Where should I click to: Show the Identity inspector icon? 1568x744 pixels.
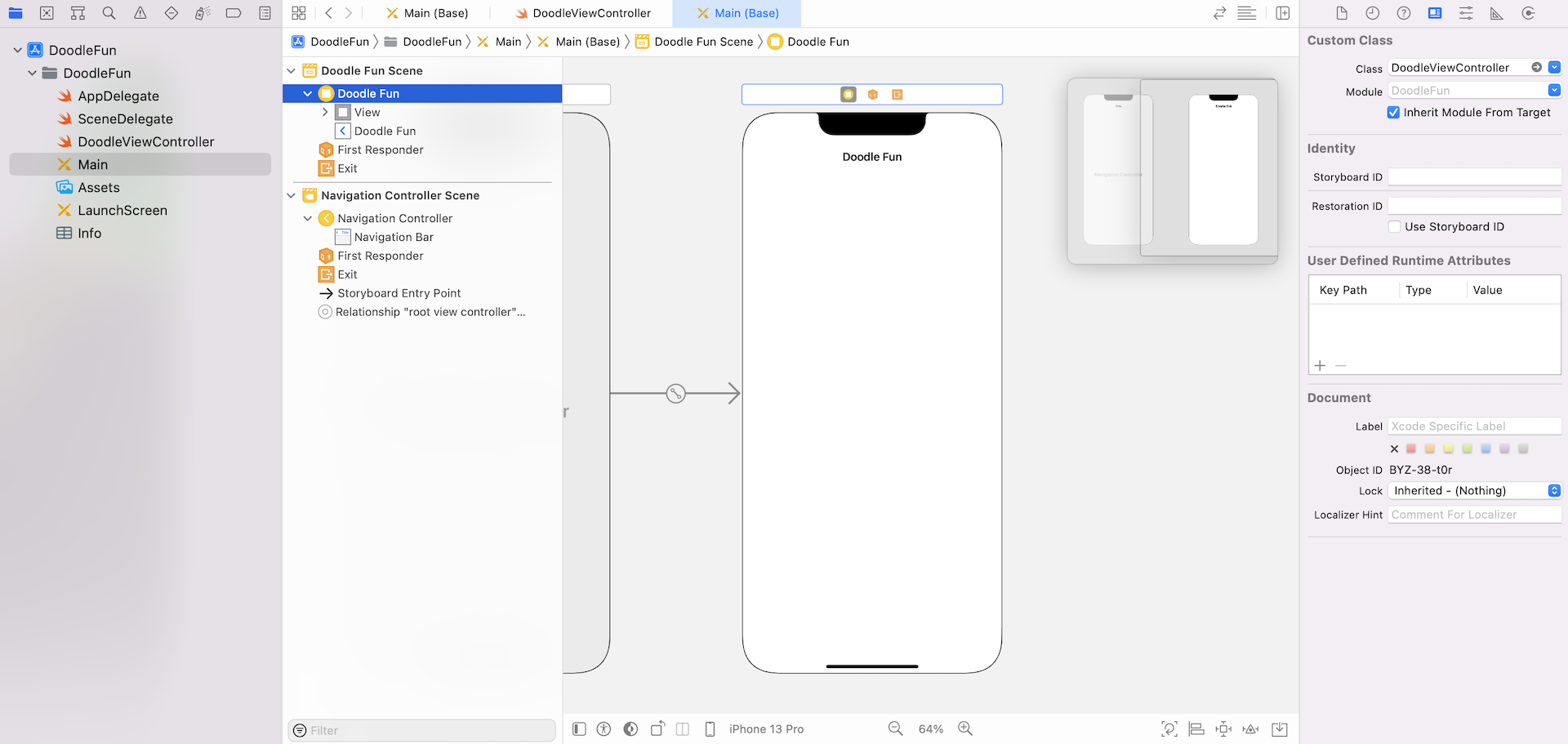[x=1435, y=13]
